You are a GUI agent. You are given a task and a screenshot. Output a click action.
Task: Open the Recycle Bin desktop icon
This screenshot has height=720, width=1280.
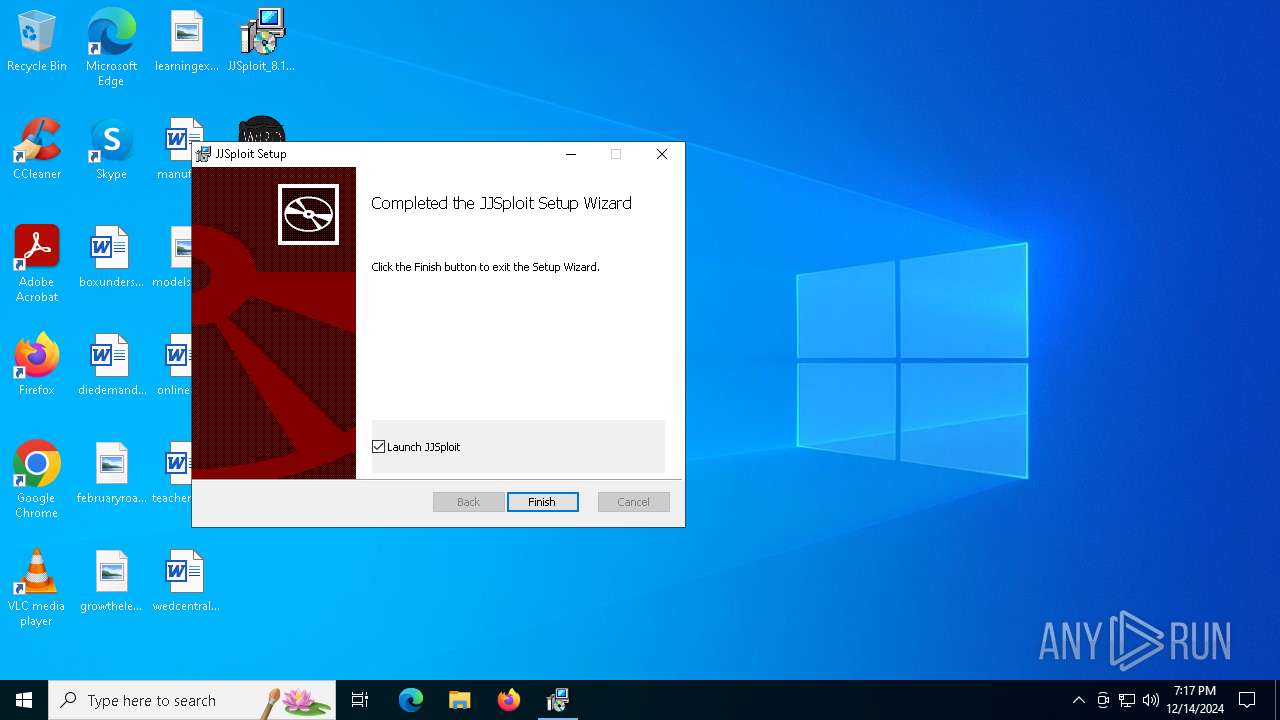click(x=37, y=42)
